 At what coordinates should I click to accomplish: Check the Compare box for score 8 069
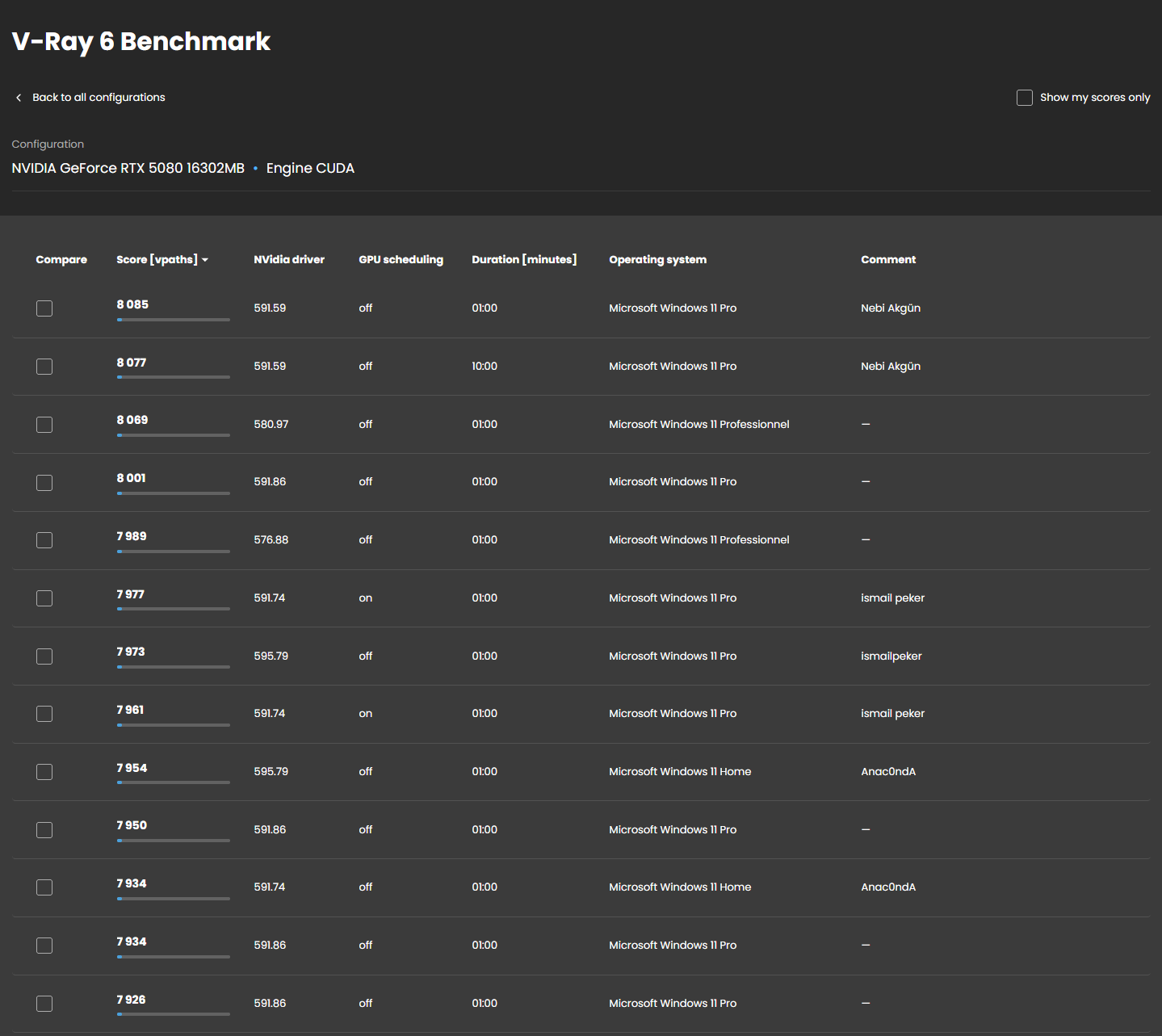point(44,425)
